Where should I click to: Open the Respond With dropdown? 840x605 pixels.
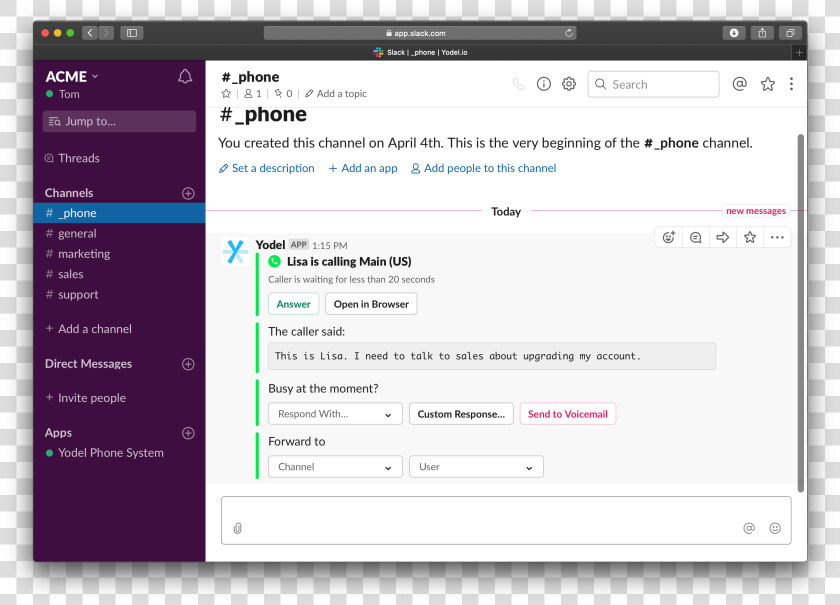point(335,414)
